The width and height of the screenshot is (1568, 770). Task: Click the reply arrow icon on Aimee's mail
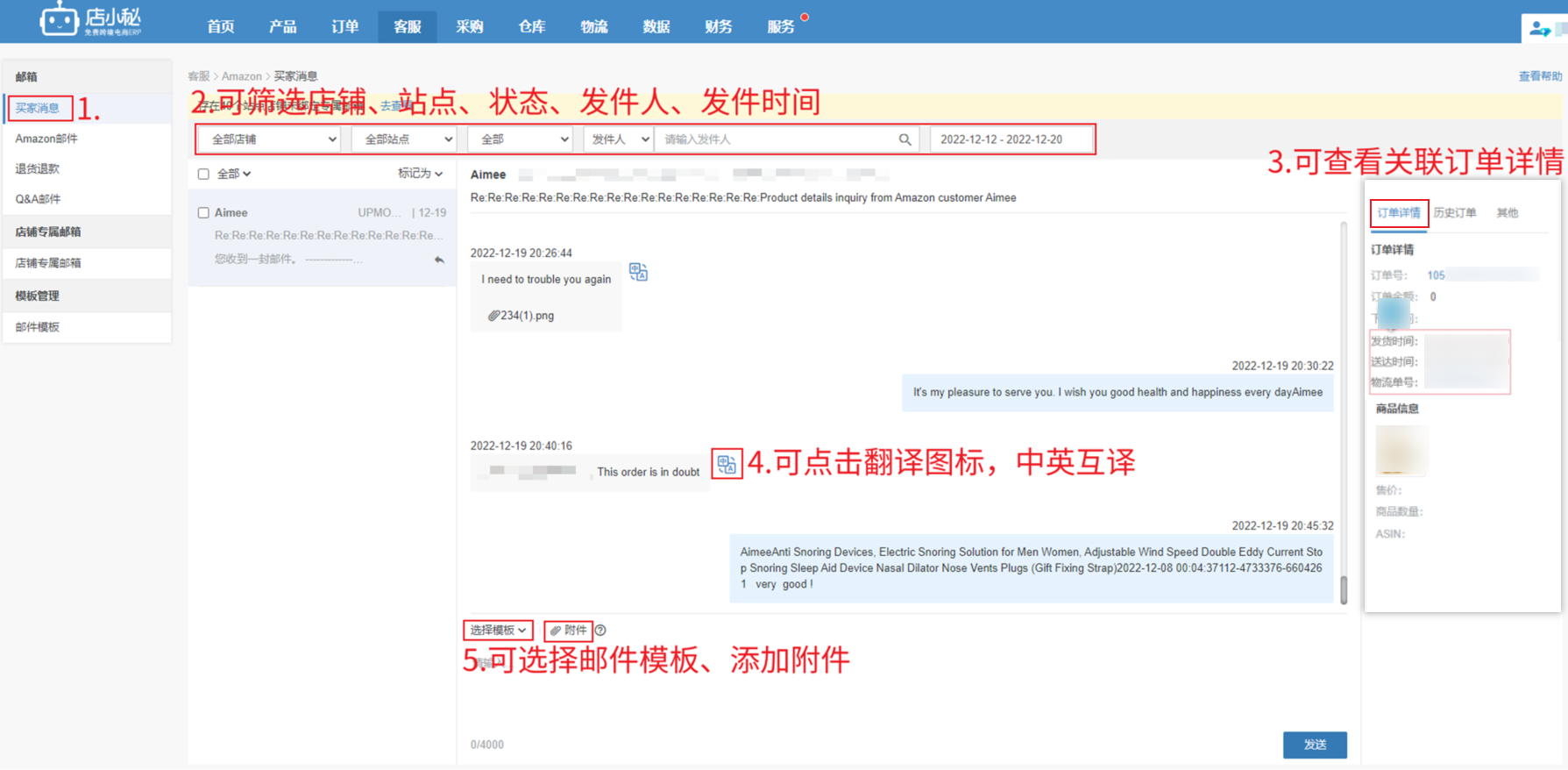click(439, 260)
